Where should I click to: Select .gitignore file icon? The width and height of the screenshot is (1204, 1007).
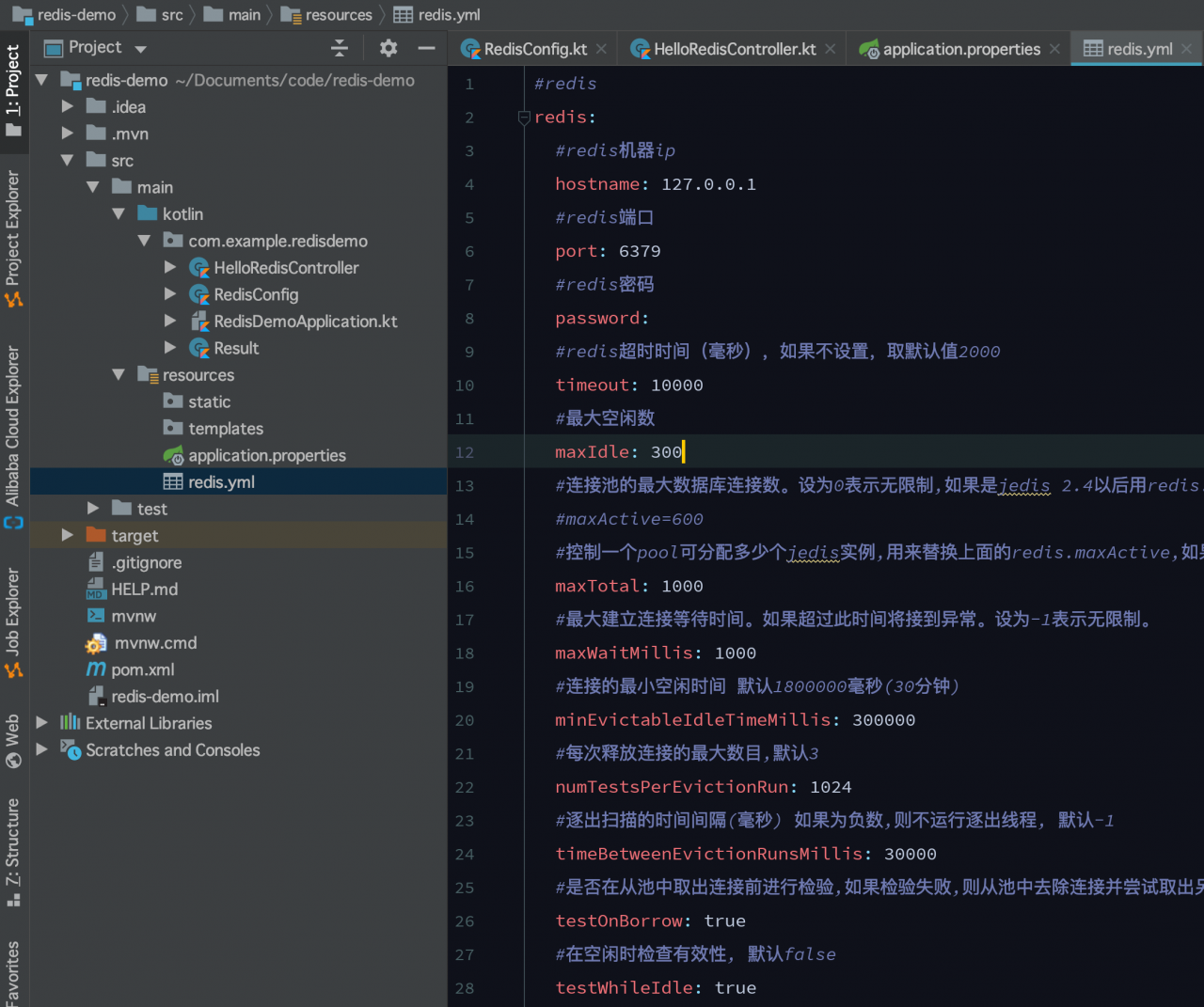tap(96, 561)
